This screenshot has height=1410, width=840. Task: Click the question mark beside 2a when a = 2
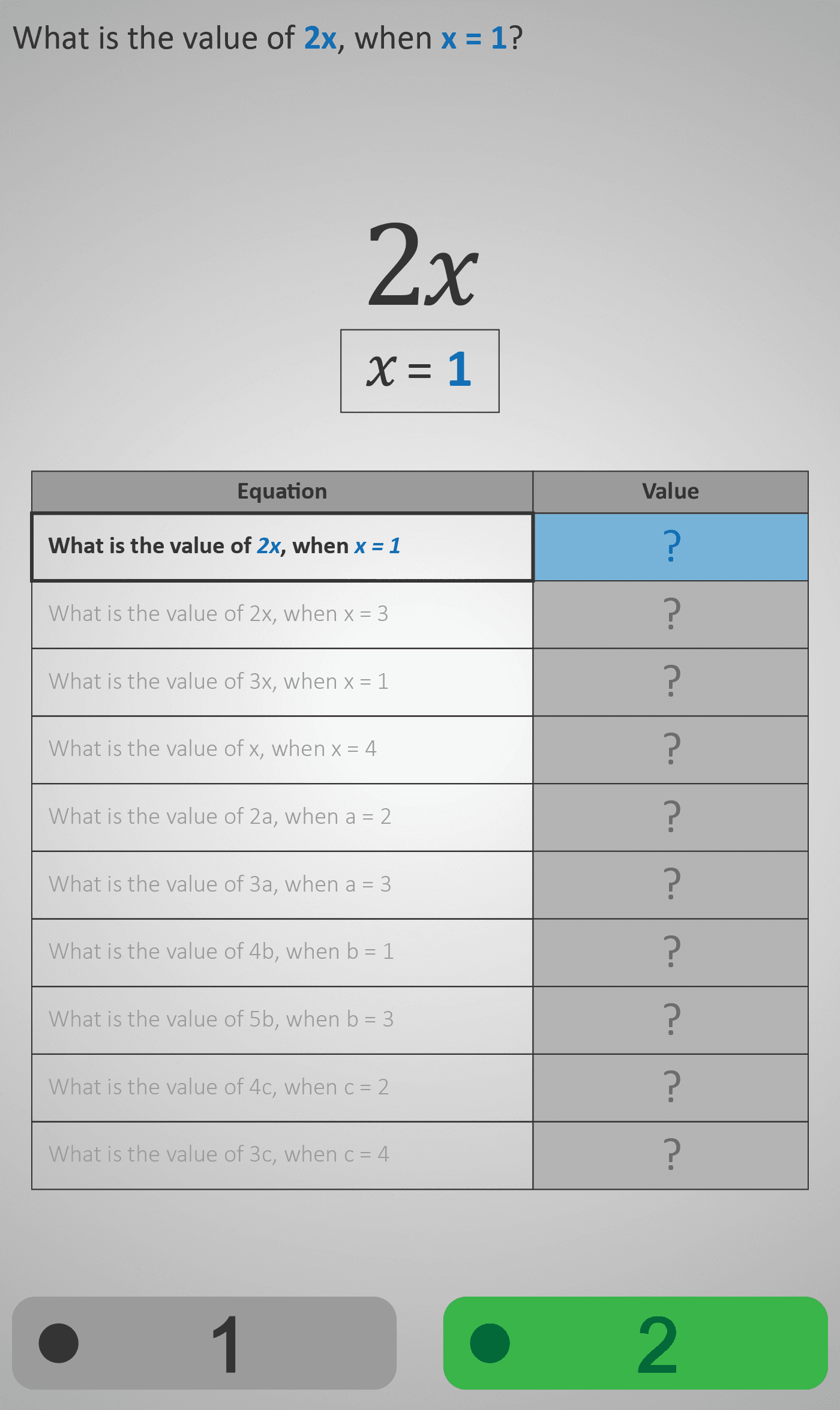[671, 817]
